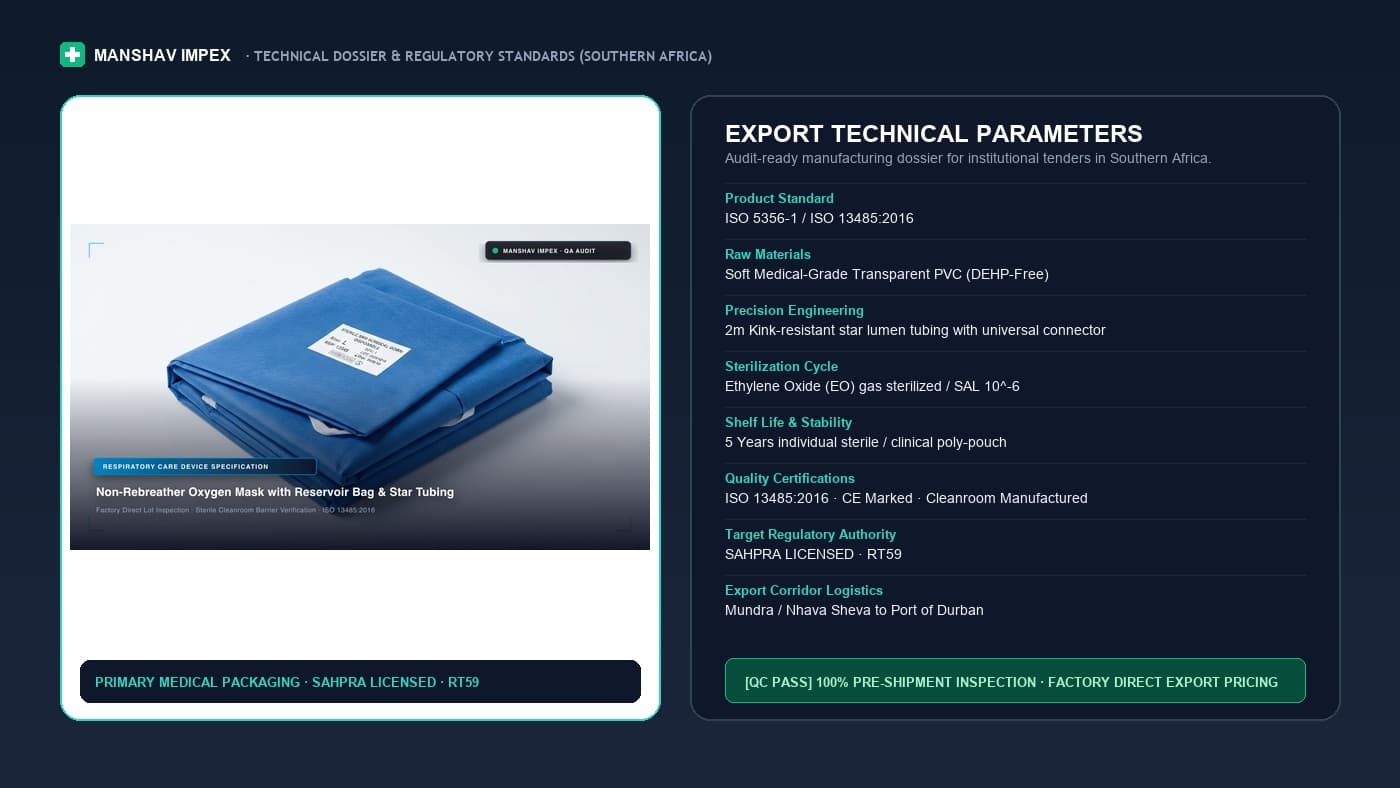Click the Shelf Life & Stability label
Screen dimensions: 1400x788
[788, 422]
